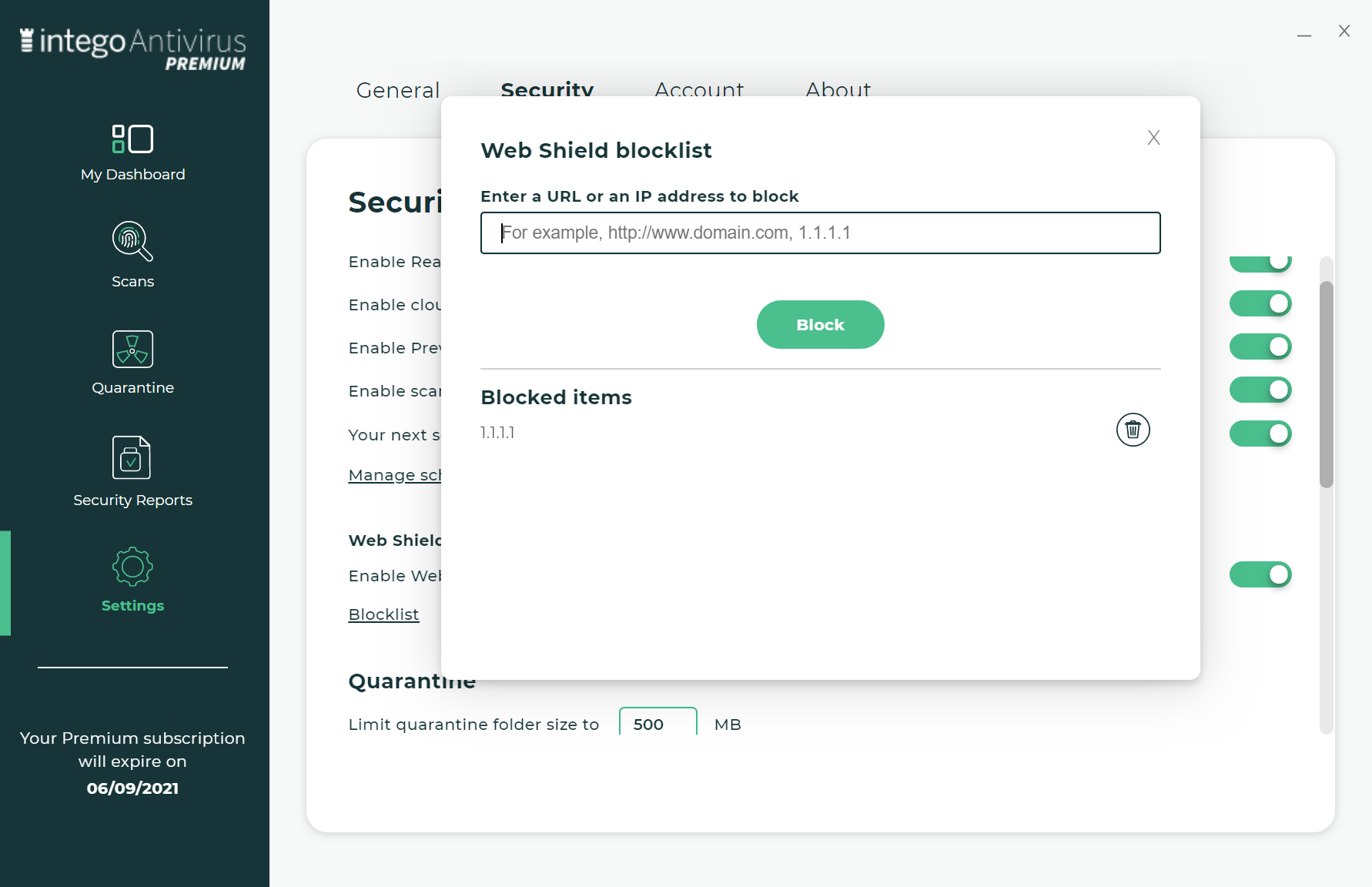This screenshot has height=887, width=1372.
Task: Select the Settings gear icon
Action: pyautogui.click(x=132, y=567)
